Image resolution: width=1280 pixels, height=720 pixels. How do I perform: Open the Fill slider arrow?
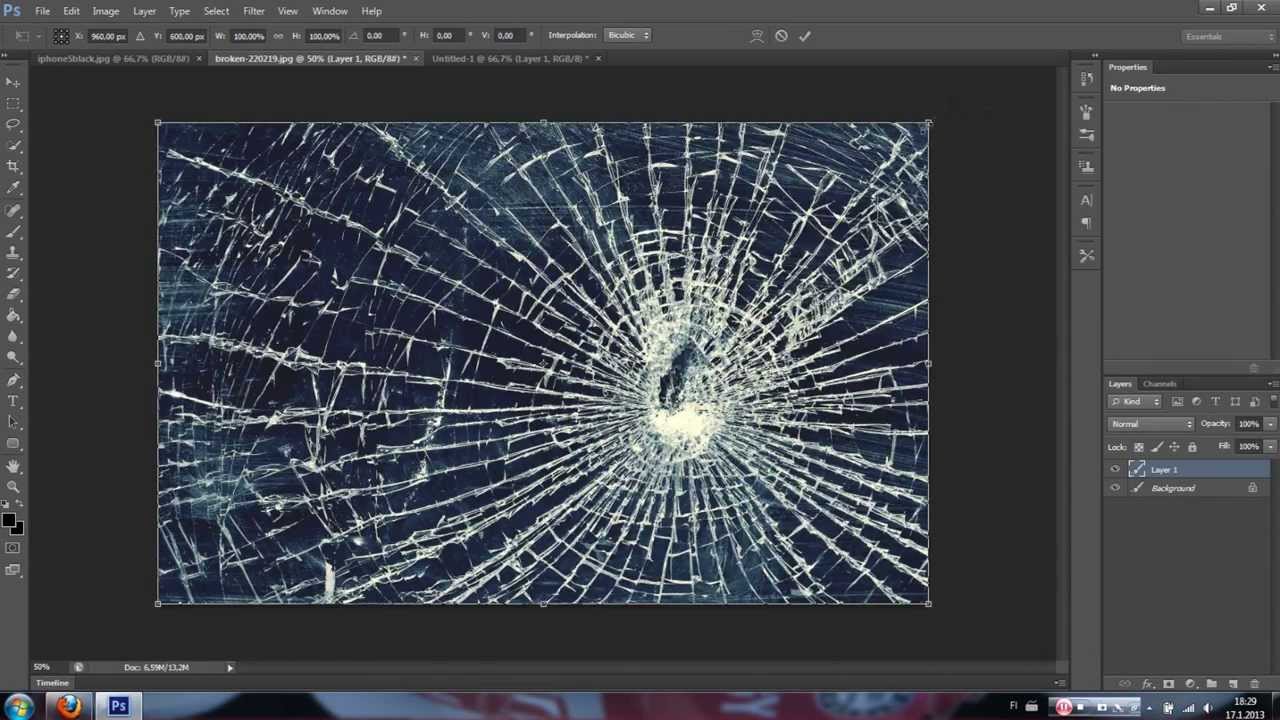coord(1270,447)
